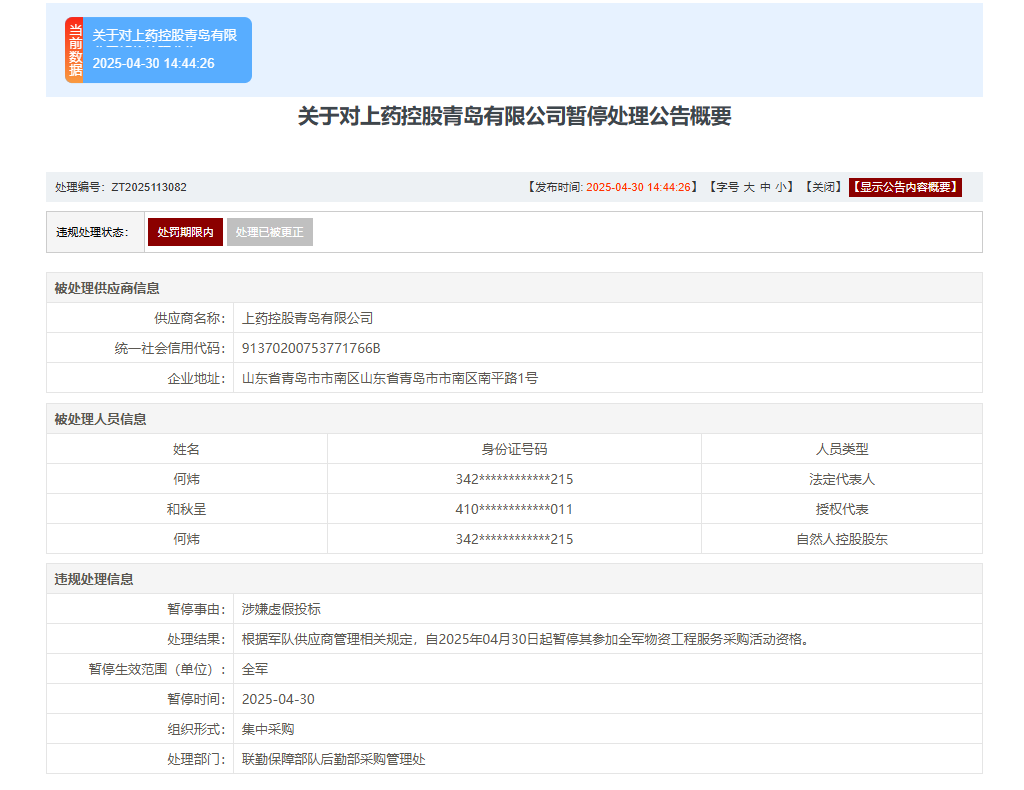
Task: Click the credit code 91370200753771766B
Action: (311, 349)
